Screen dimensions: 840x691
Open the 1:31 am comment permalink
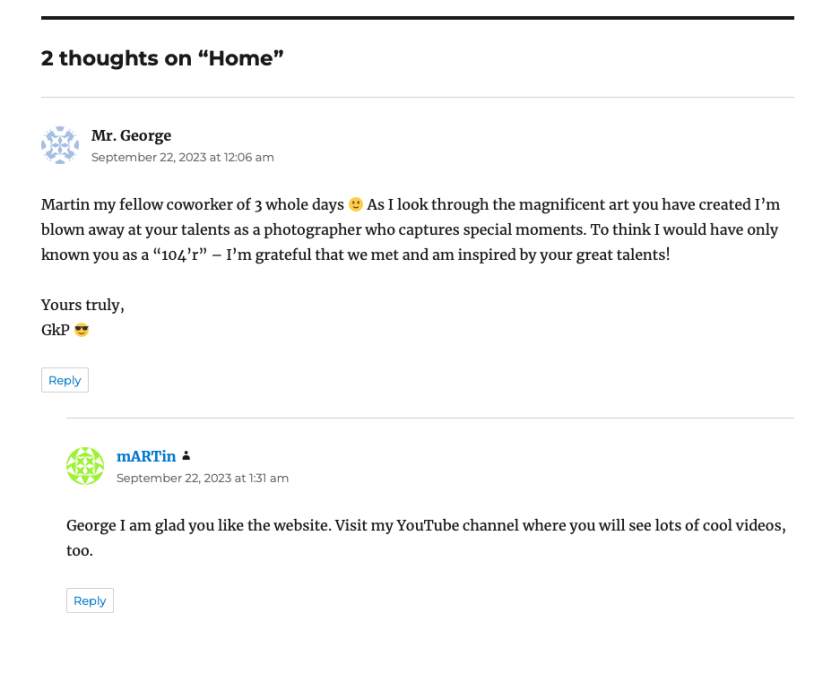(202, 478)
